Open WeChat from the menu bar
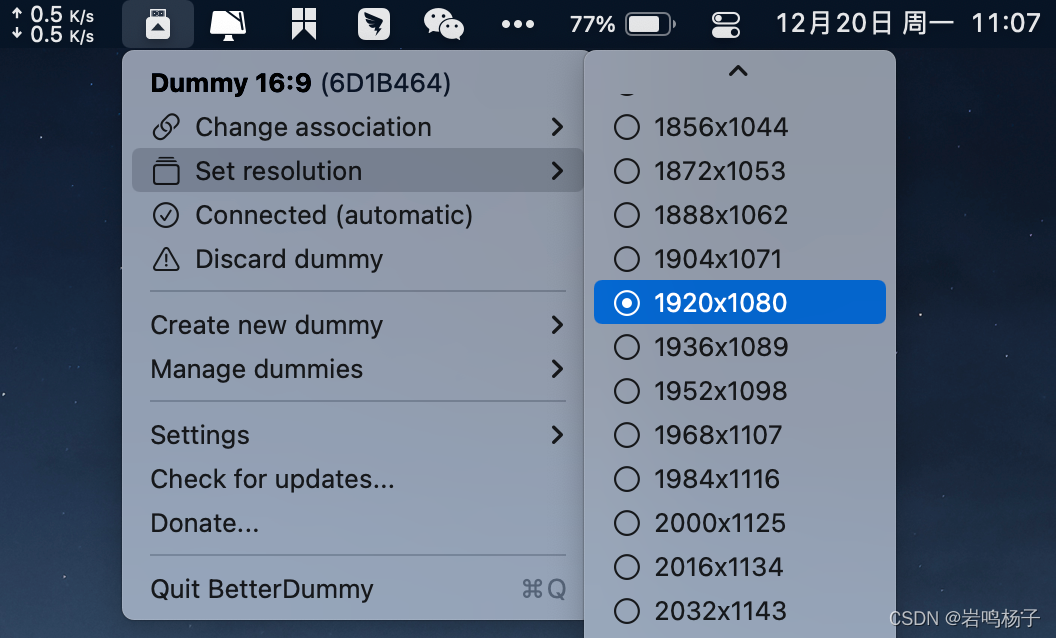Screen dimensions: 1056x638 pyautogui.click(x=444, y=24)
